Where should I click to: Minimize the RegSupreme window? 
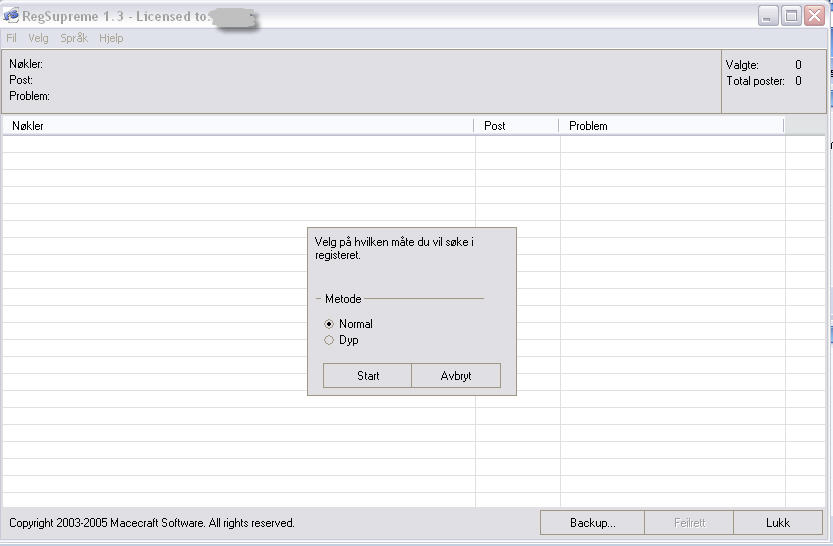coord(768,16)
